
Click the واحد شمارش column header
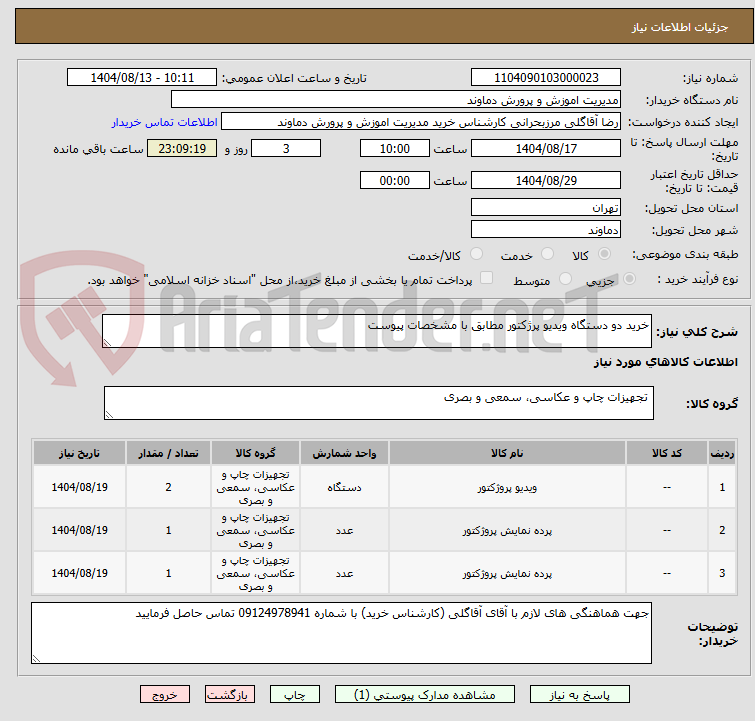[344, 453]
